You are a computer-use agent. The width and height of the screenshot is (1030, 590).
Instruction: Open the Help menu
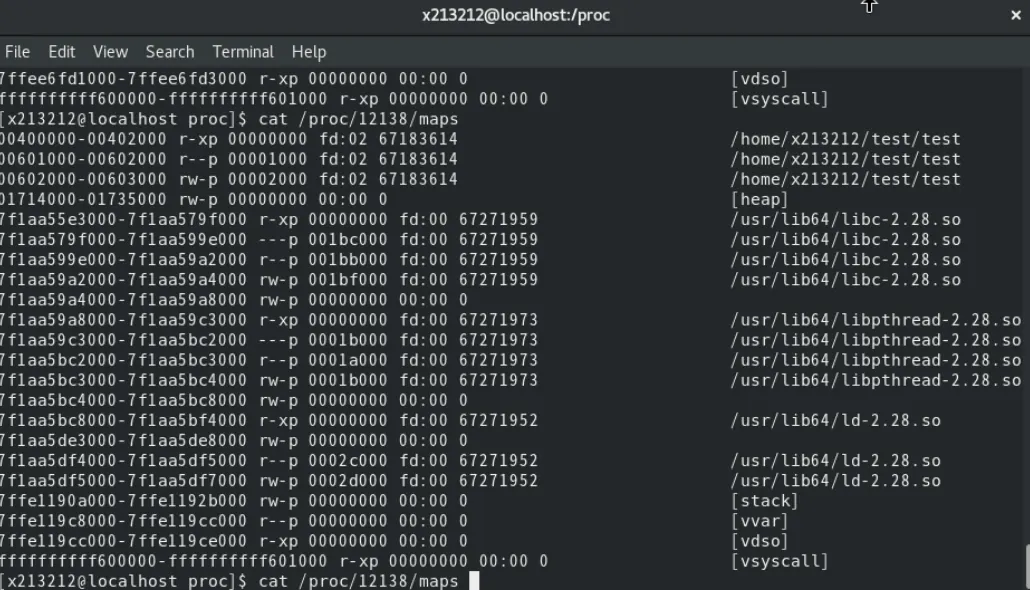[309, 52]
